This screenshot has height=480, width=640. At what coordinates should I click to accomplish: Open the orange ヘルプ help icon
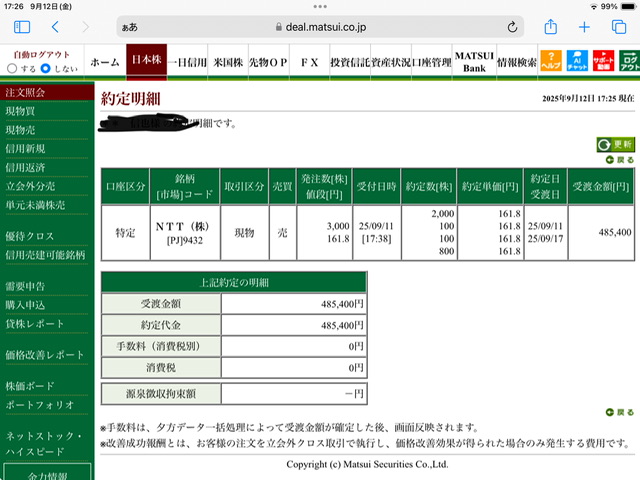coord(551,61)
